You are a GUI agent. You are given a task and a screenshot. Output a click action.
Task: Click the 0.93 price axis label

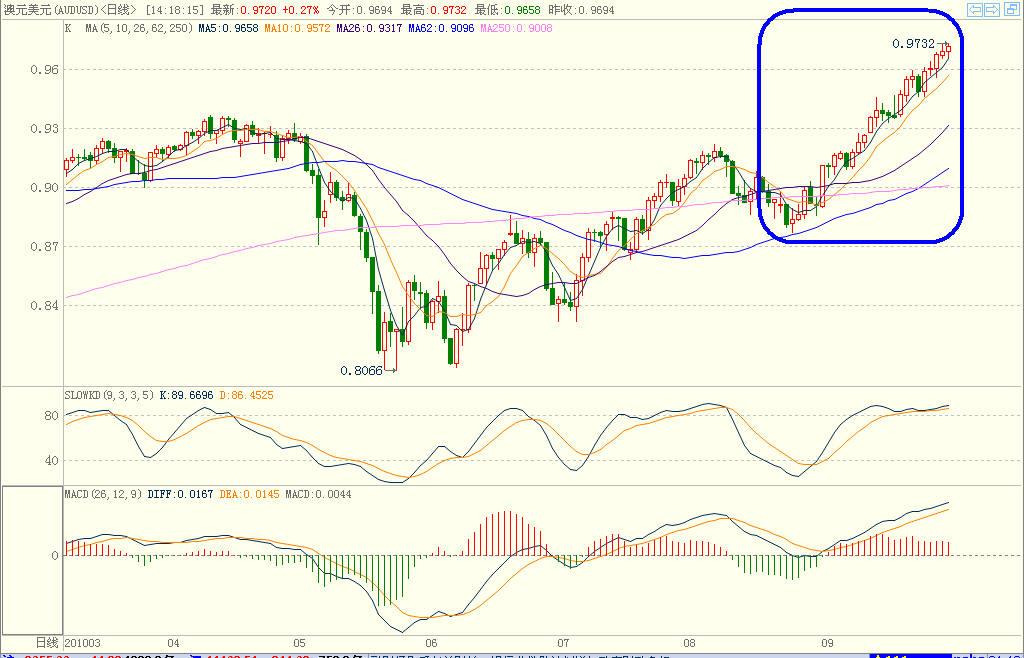point(44,129)
